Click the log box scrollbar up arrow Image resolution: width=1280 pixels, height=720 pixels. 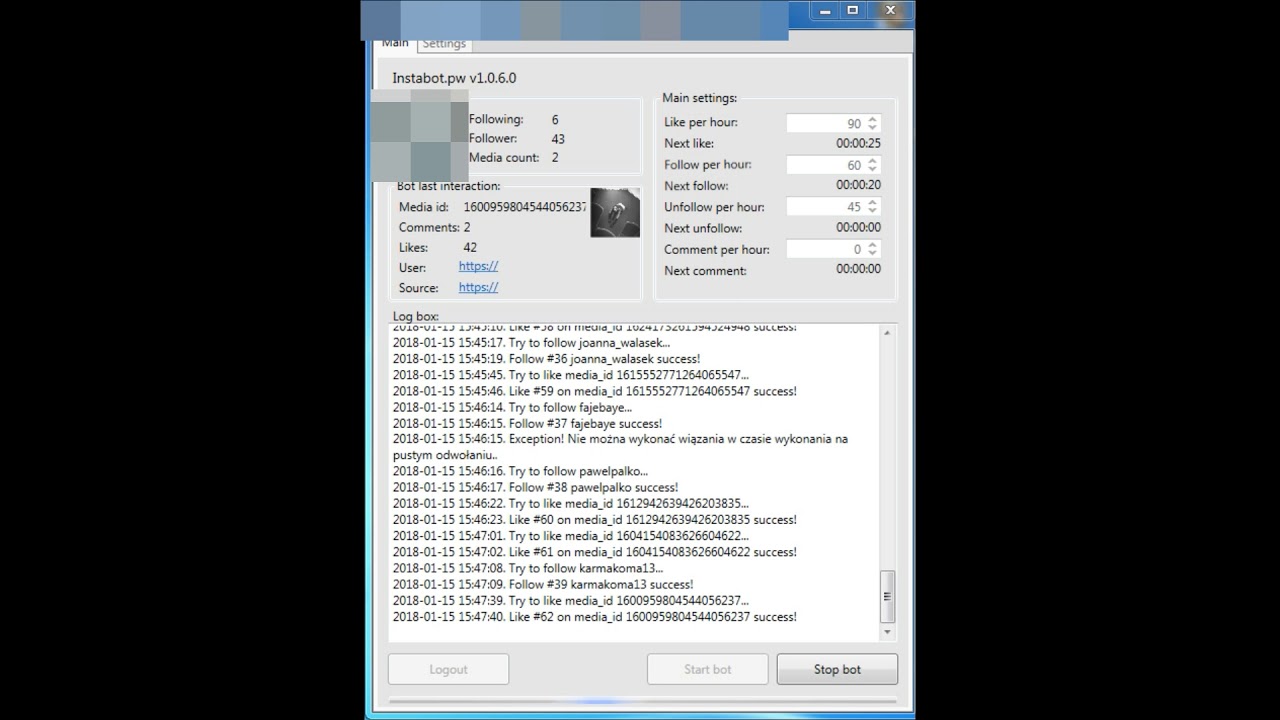coord(886,333)
